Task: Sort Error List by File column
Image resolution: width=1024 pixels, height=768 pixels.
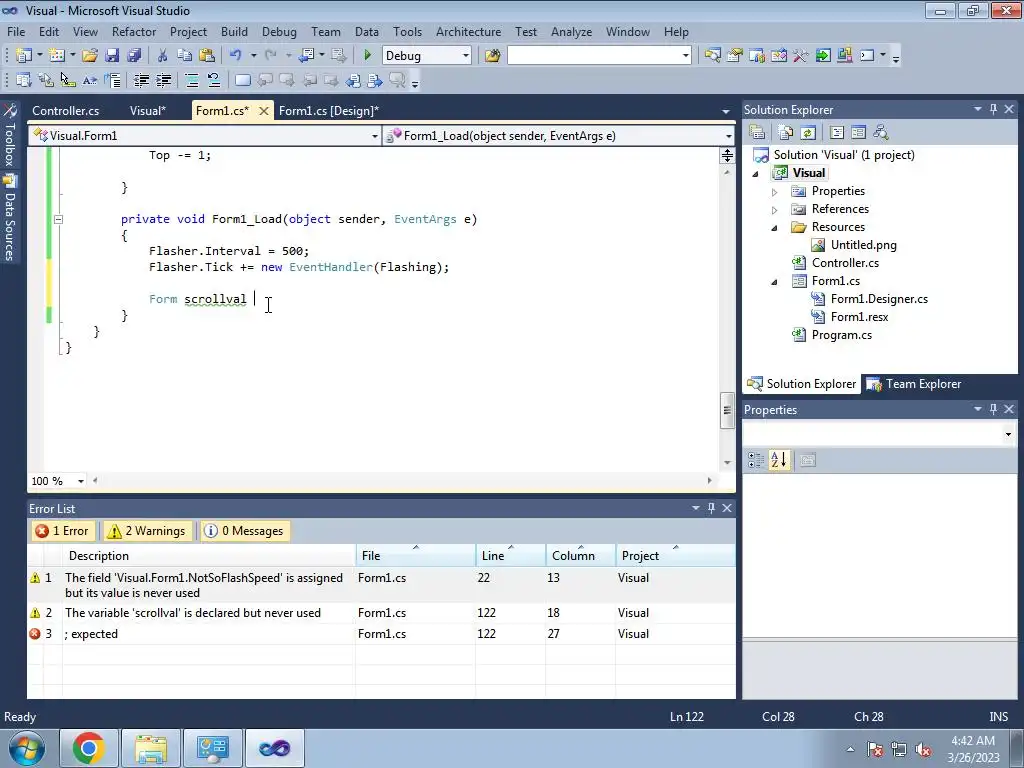Action: pos(416,556)
